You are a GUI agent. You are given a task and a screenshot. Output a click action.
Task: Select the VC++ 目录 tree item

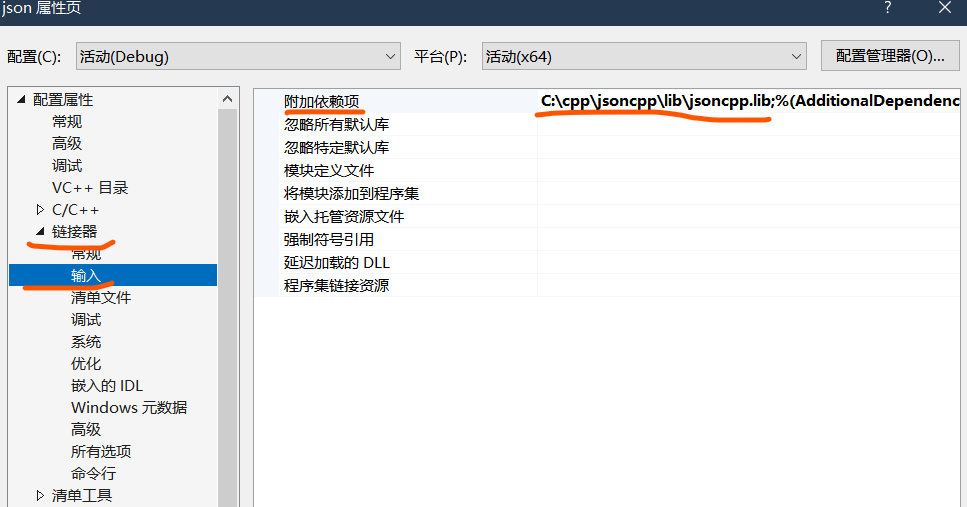point(90,188)
